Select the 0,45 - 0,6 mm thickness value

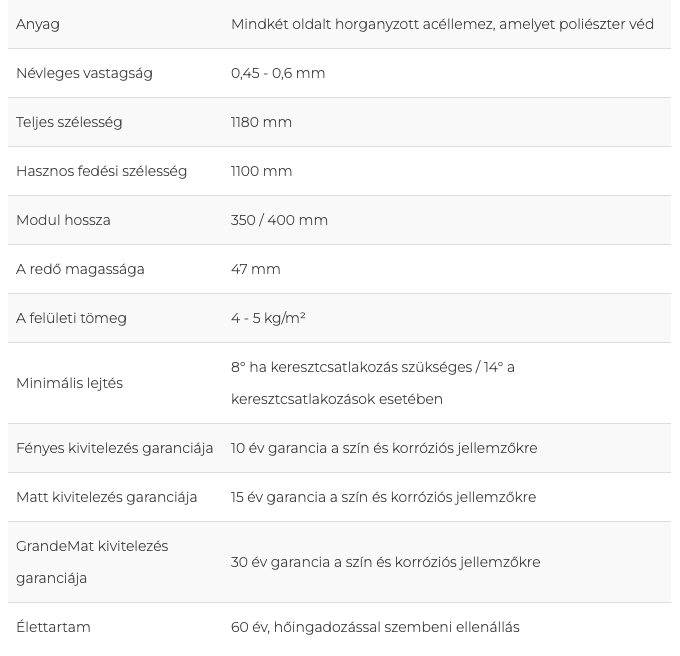coord(278,73)
